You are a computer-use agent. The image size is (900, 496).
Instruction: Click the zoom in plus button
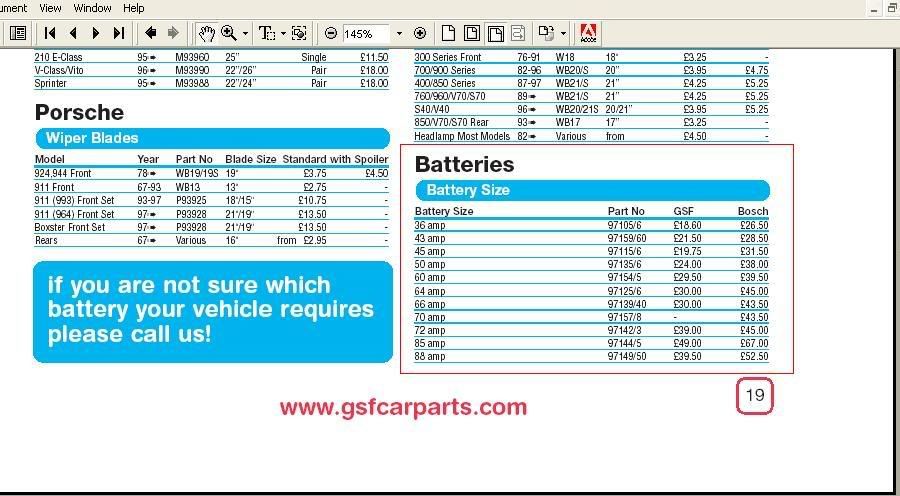[420, 33]
